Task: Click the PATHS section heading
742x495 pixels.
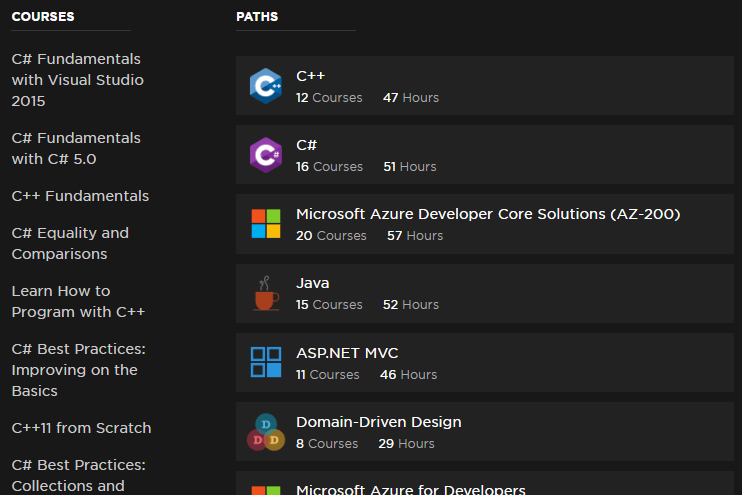Action: point(257,17)
